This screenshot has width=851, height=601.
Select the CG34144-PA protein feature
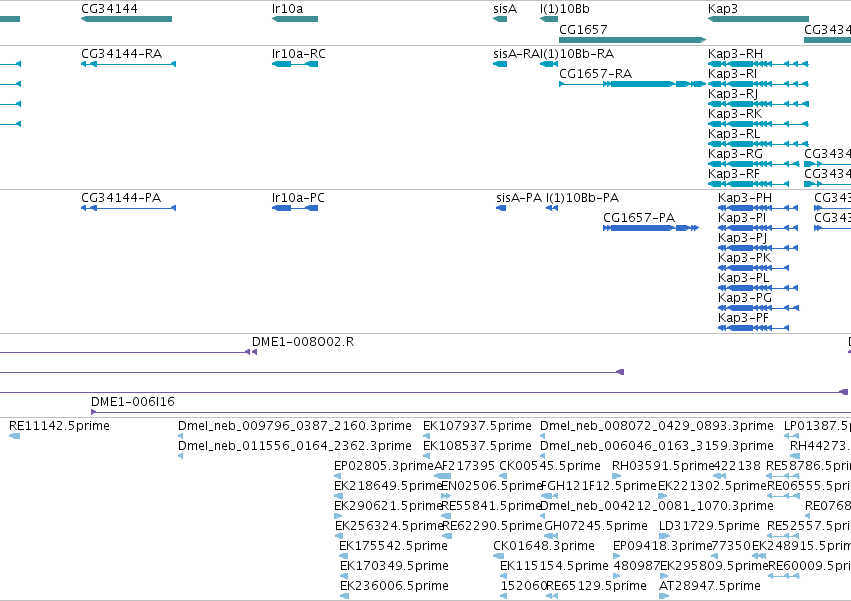(128, 208)
